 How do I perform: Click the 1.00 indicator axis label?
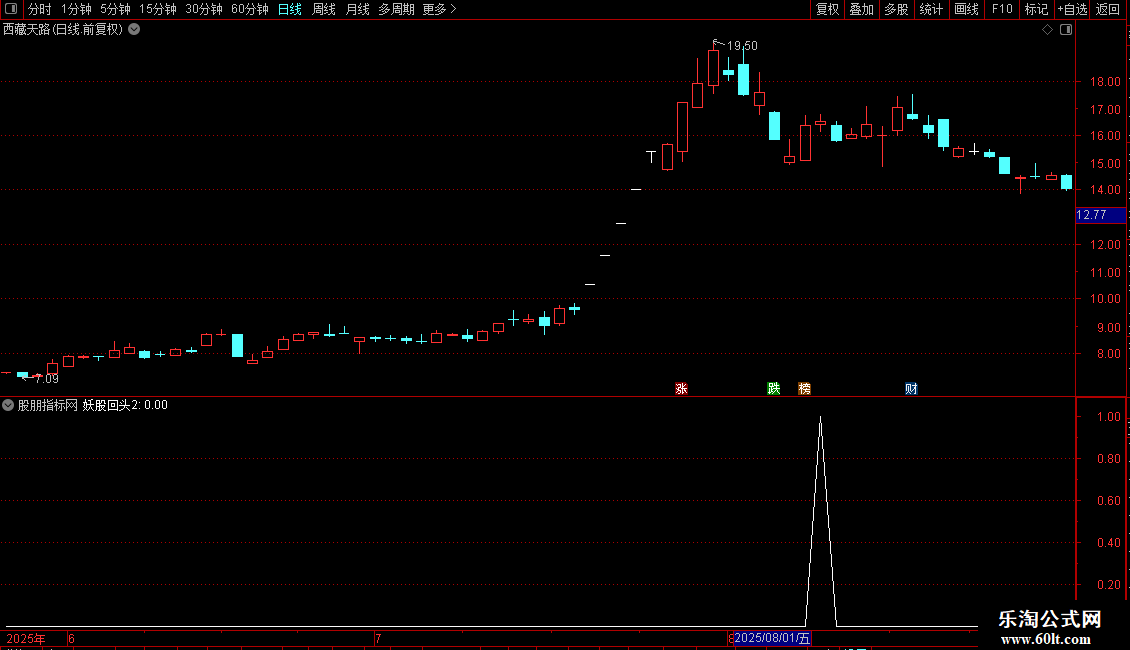1108,417
